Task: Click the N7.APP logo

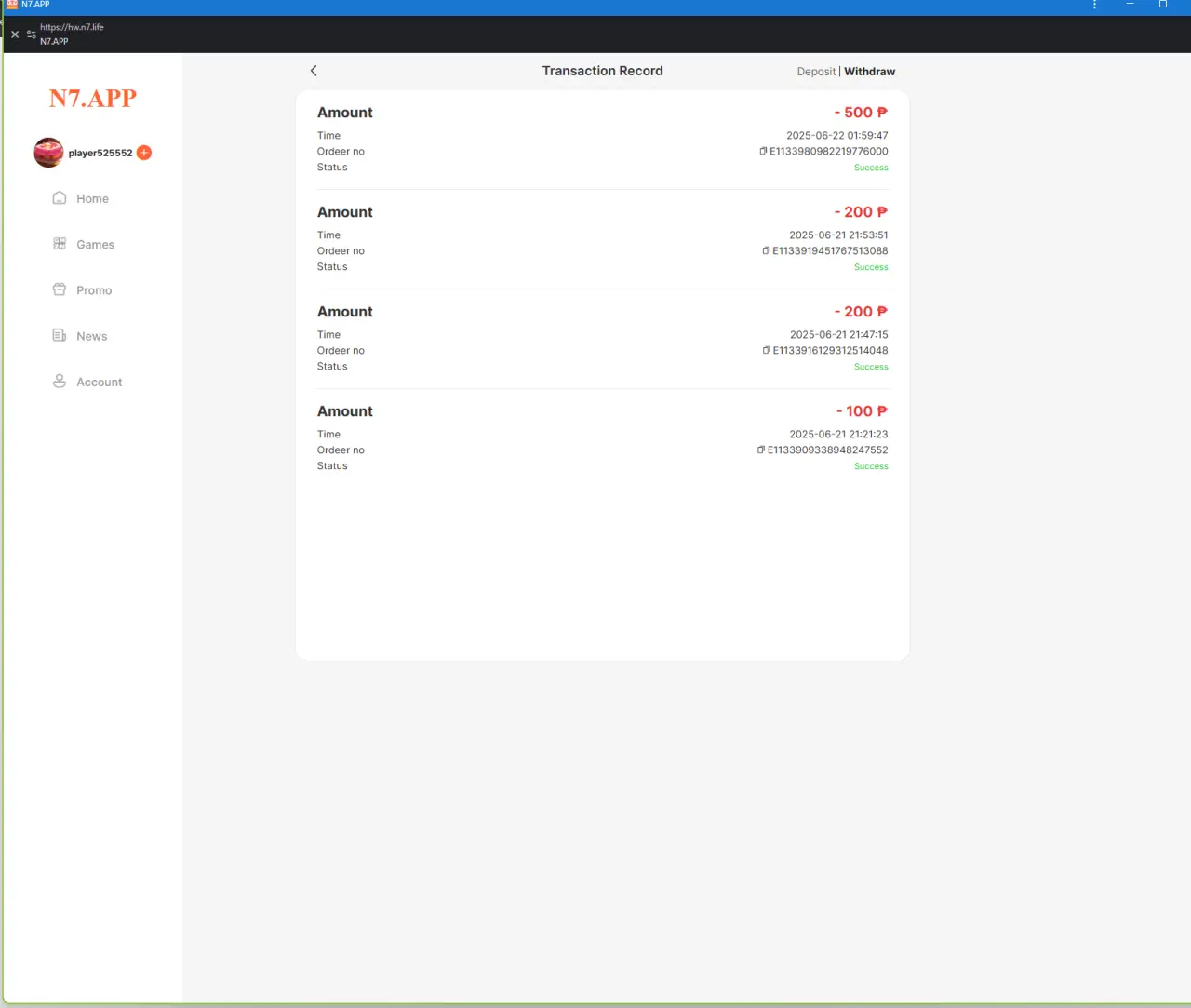Action: point(93,98)
